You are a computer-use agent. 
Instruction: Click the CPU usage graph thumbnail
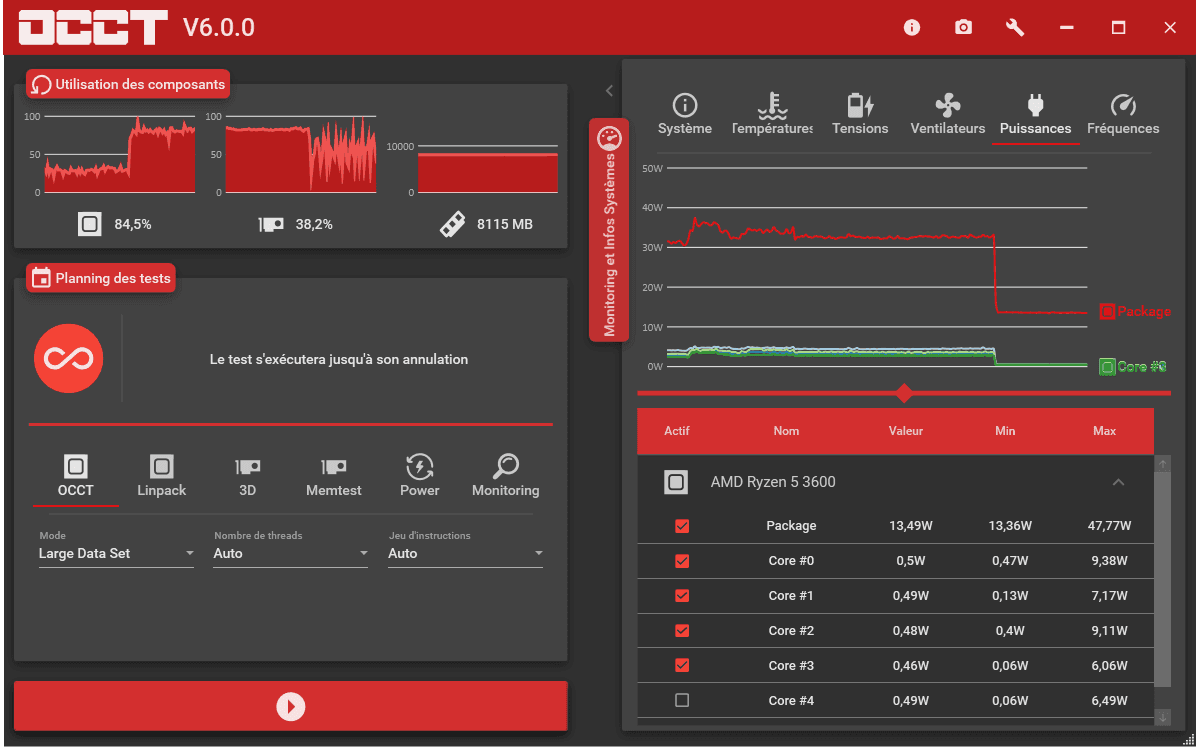pos(120,155)
